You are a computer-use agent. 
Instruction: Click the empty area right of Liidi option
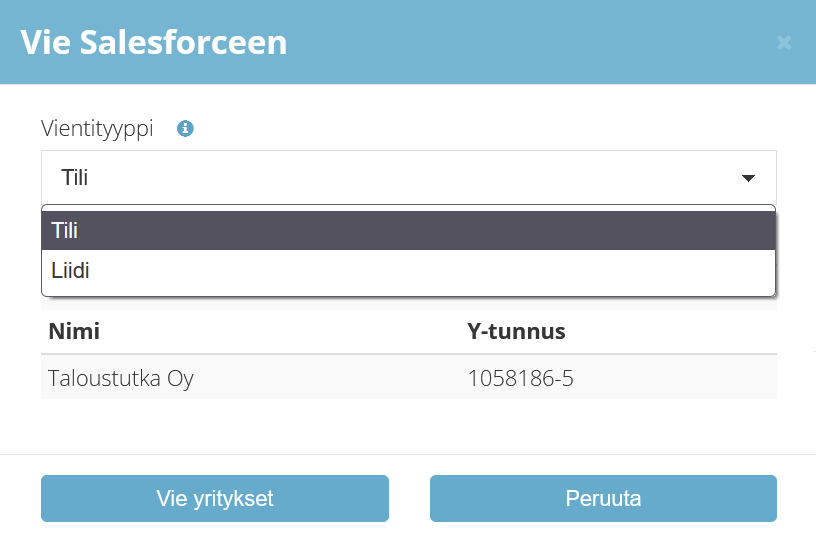point(432,271)
